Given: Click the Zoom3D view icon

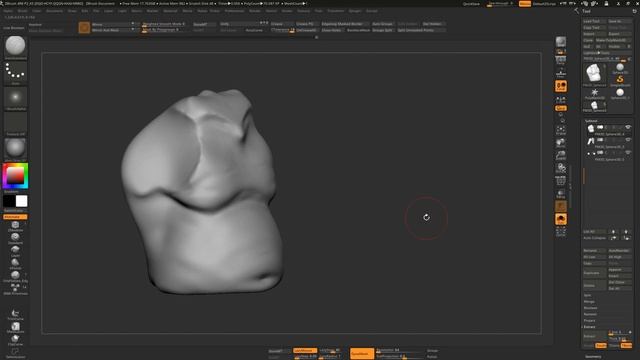Looking at the screenshot, I should coord(561,155).
